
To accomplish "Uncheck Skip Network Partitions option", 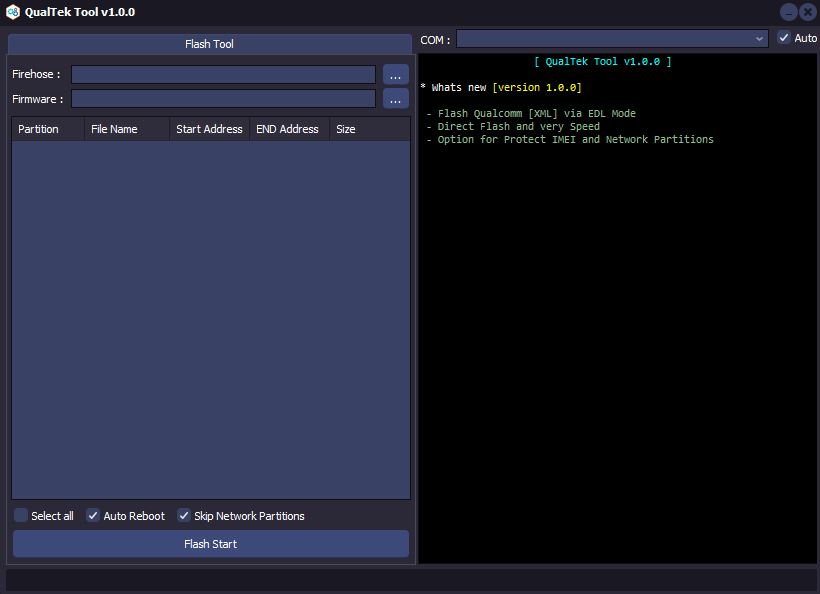I will click(184, 516).
